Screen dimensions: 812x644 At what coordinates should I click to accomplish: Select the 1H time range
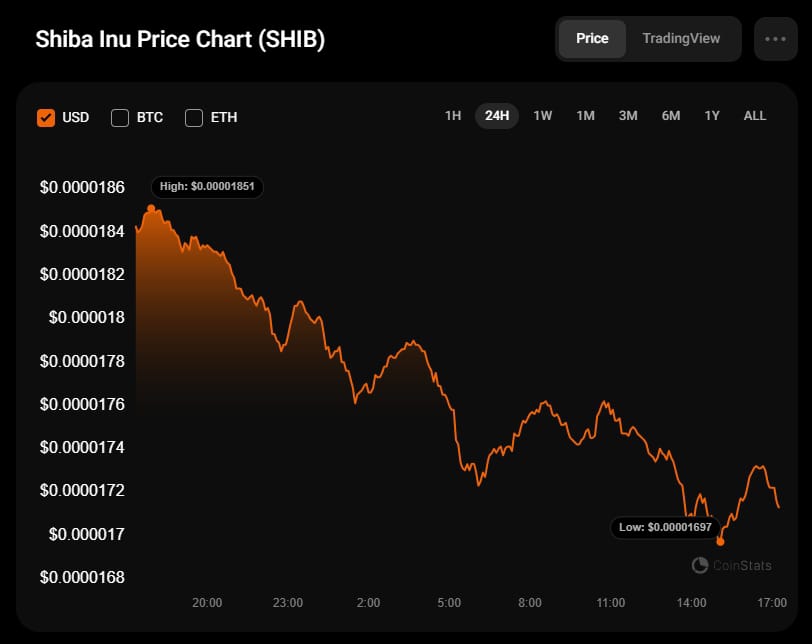click(453, 116)
